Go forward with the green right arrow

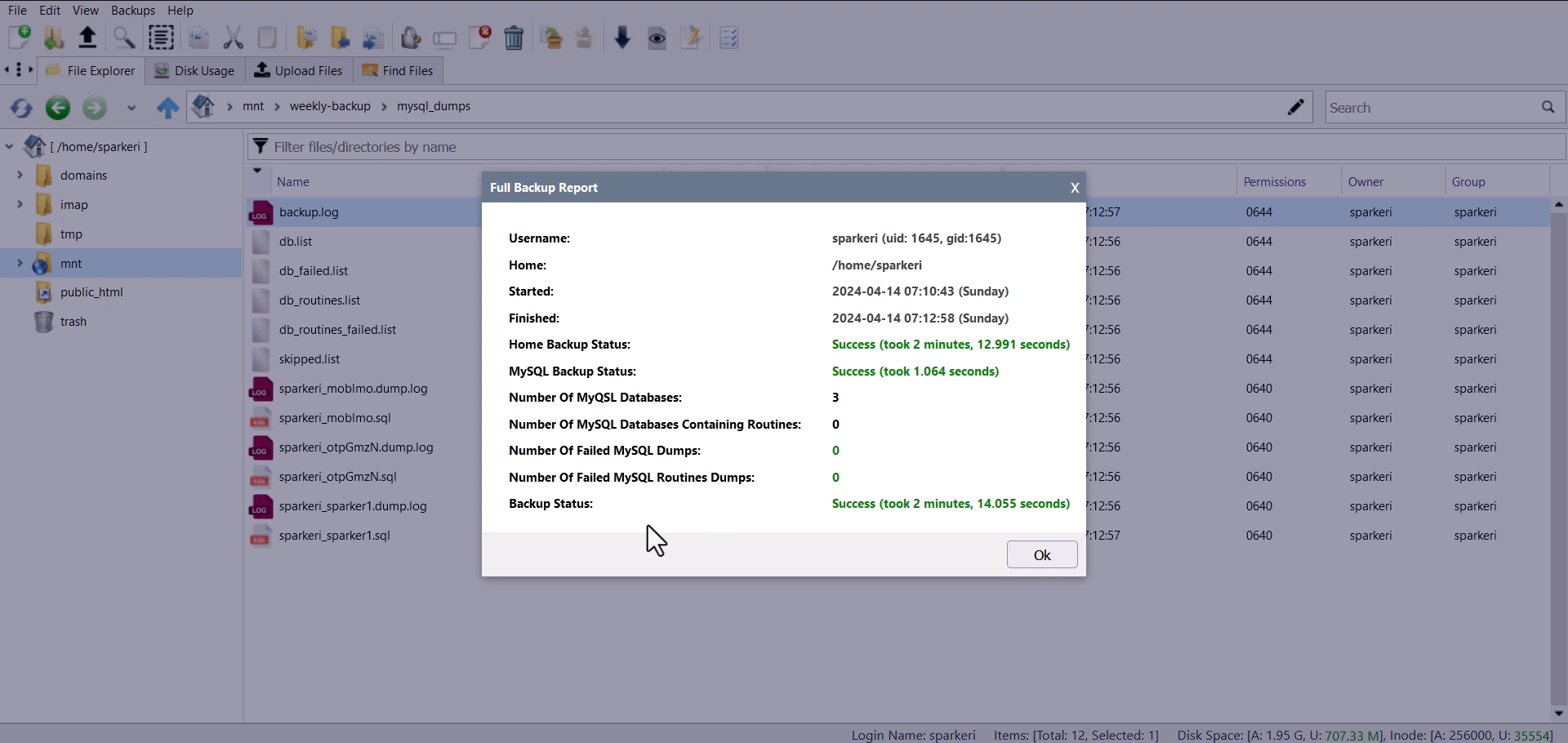[x=95, y=108]
